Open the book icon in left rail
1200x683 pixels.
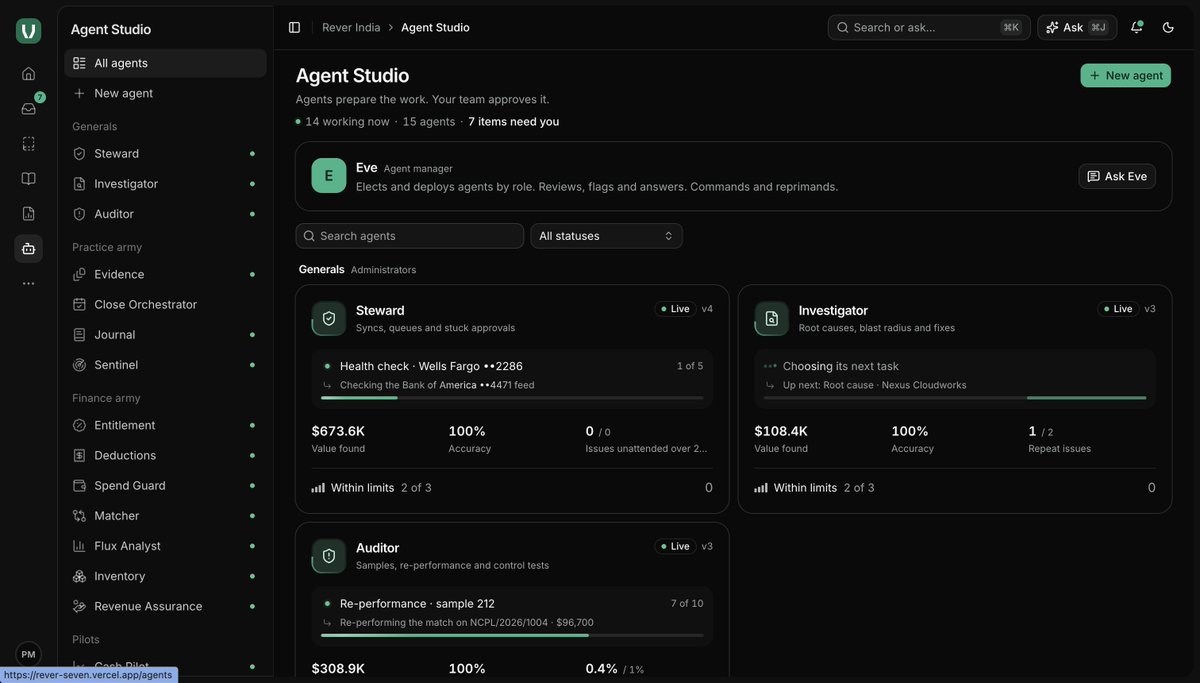[x=28, y=178]
